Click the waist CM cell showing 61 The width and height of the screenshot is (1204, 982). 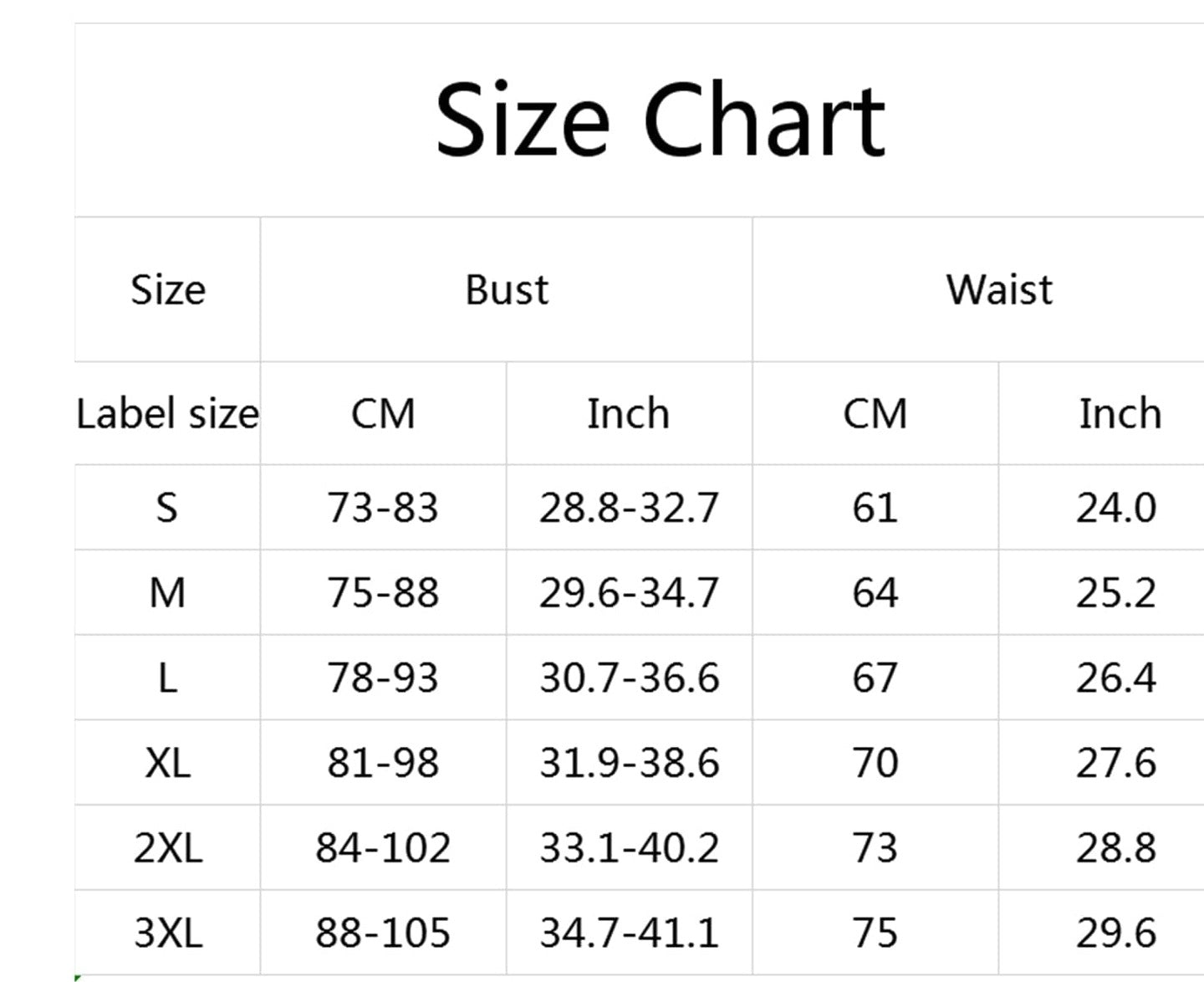[x=875, y=508]
